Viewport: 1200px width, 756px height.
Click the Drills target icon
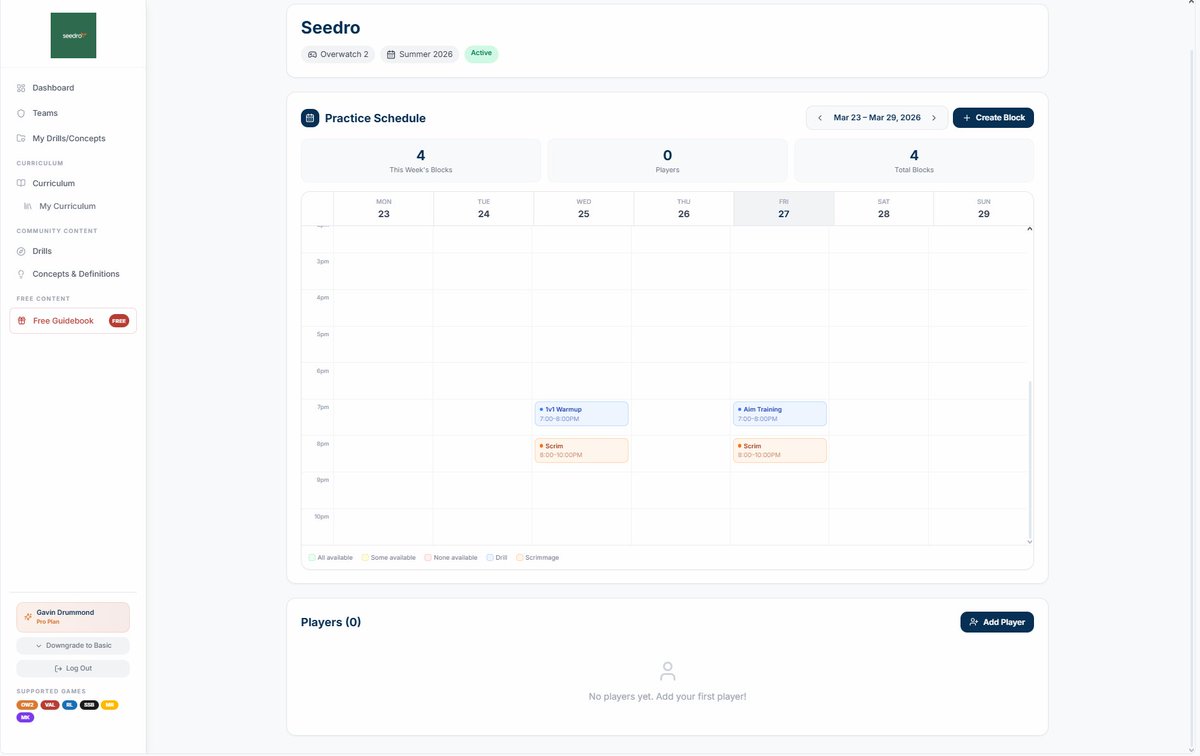point(21,251)
